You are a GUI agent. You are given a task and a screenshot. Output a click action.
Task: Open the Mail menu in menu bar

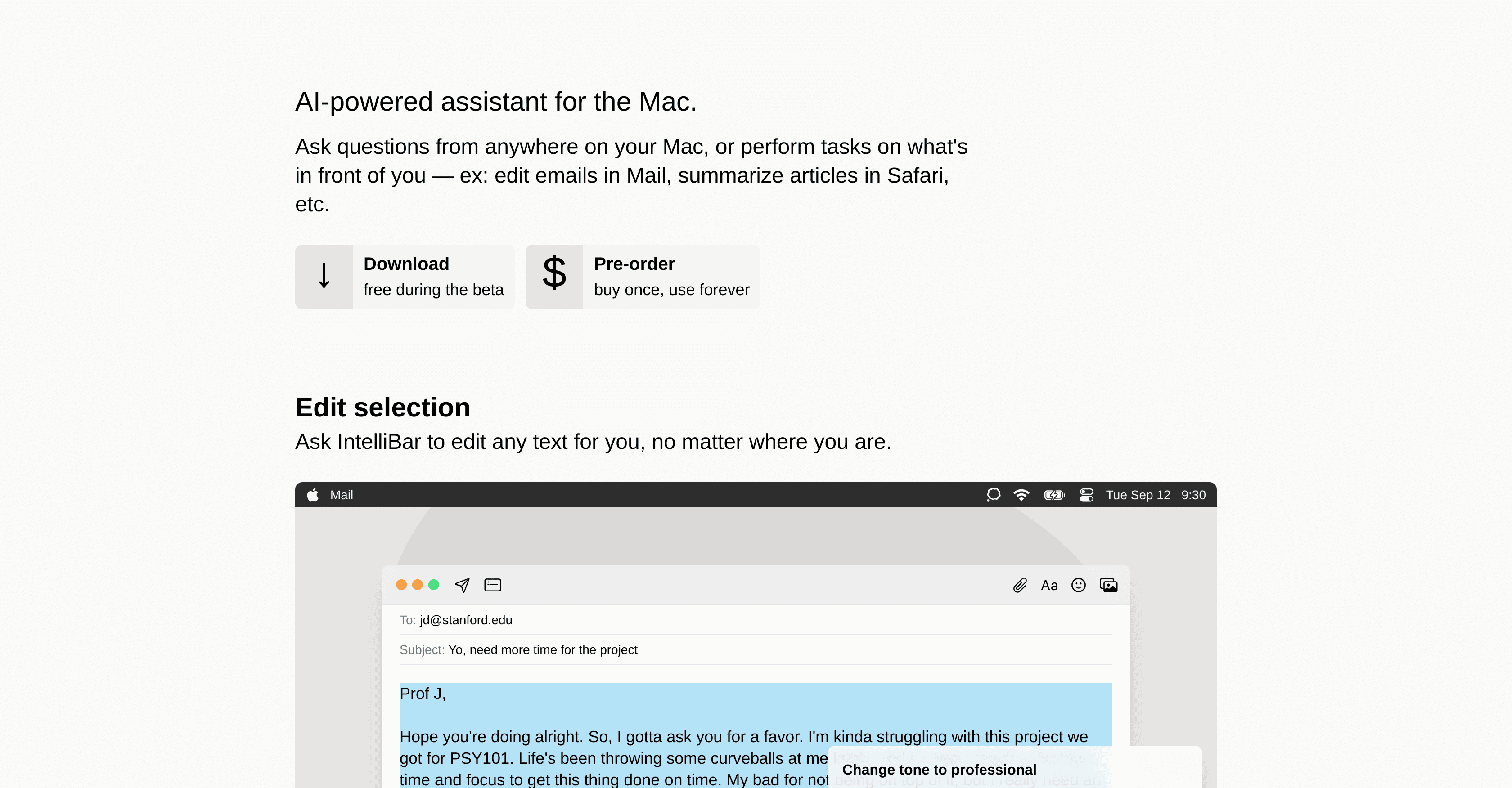[x=342, y=495]
